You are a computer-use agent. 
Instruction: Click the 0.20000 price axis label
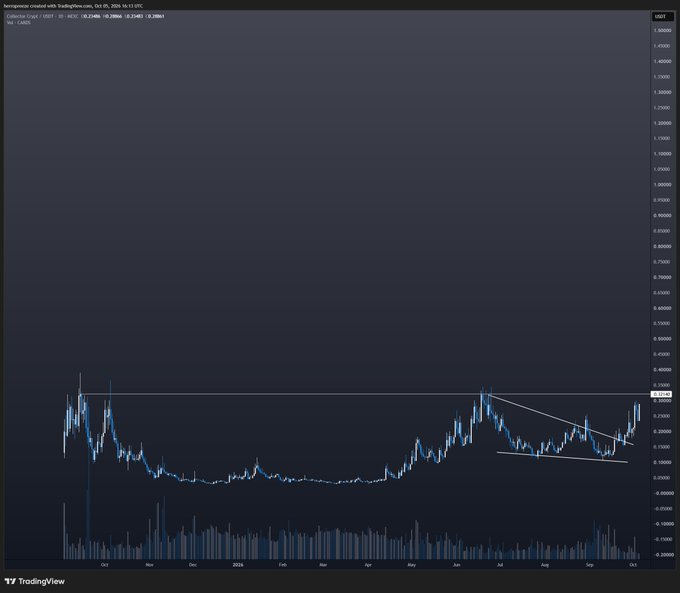click(662, 431)
